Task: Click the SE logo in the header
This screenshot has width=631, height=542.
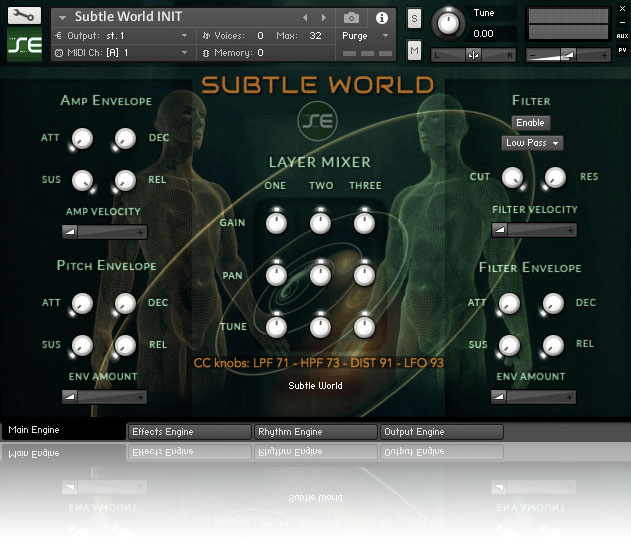Action: click(24, 46)
